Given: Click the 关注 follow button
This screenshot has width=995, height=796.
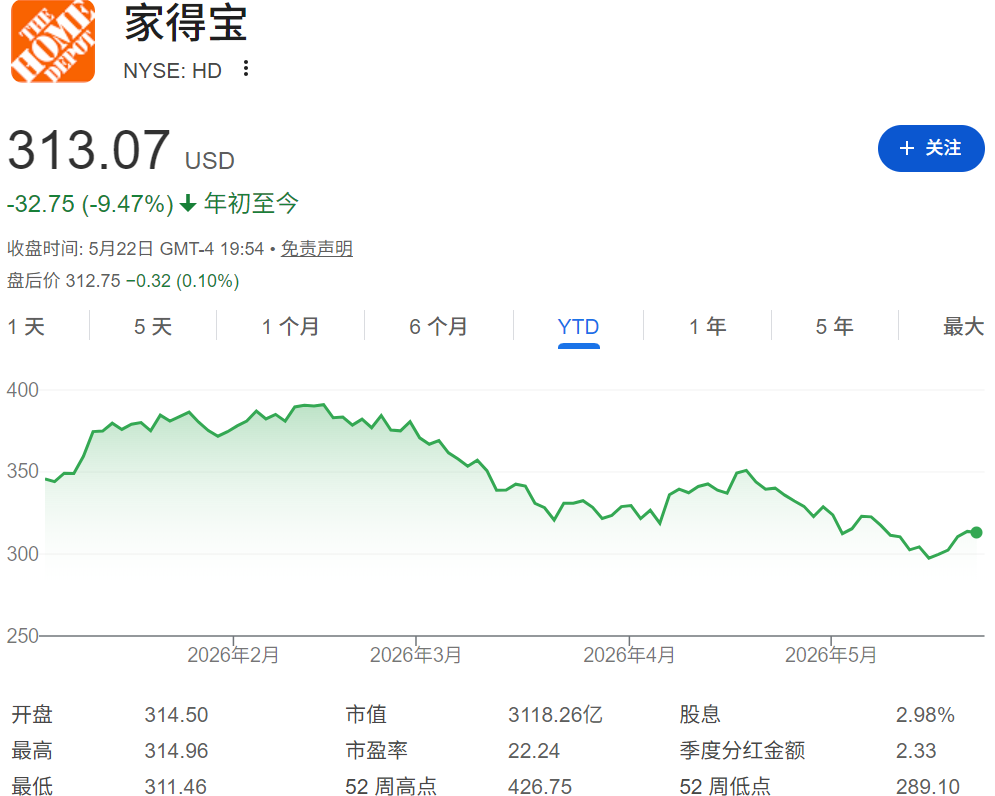Looking at the screenshot, I should pos(931,149).
